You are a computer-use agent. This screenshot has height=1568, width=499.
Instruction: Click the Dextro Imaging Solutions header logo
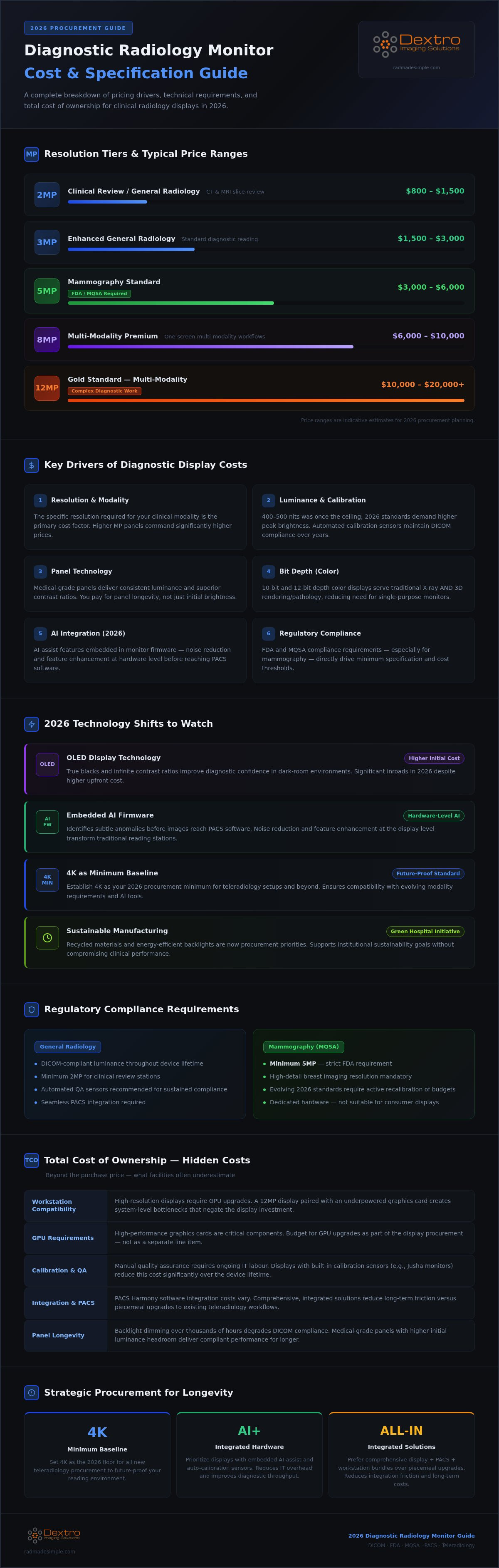click(x=416, y=45)
